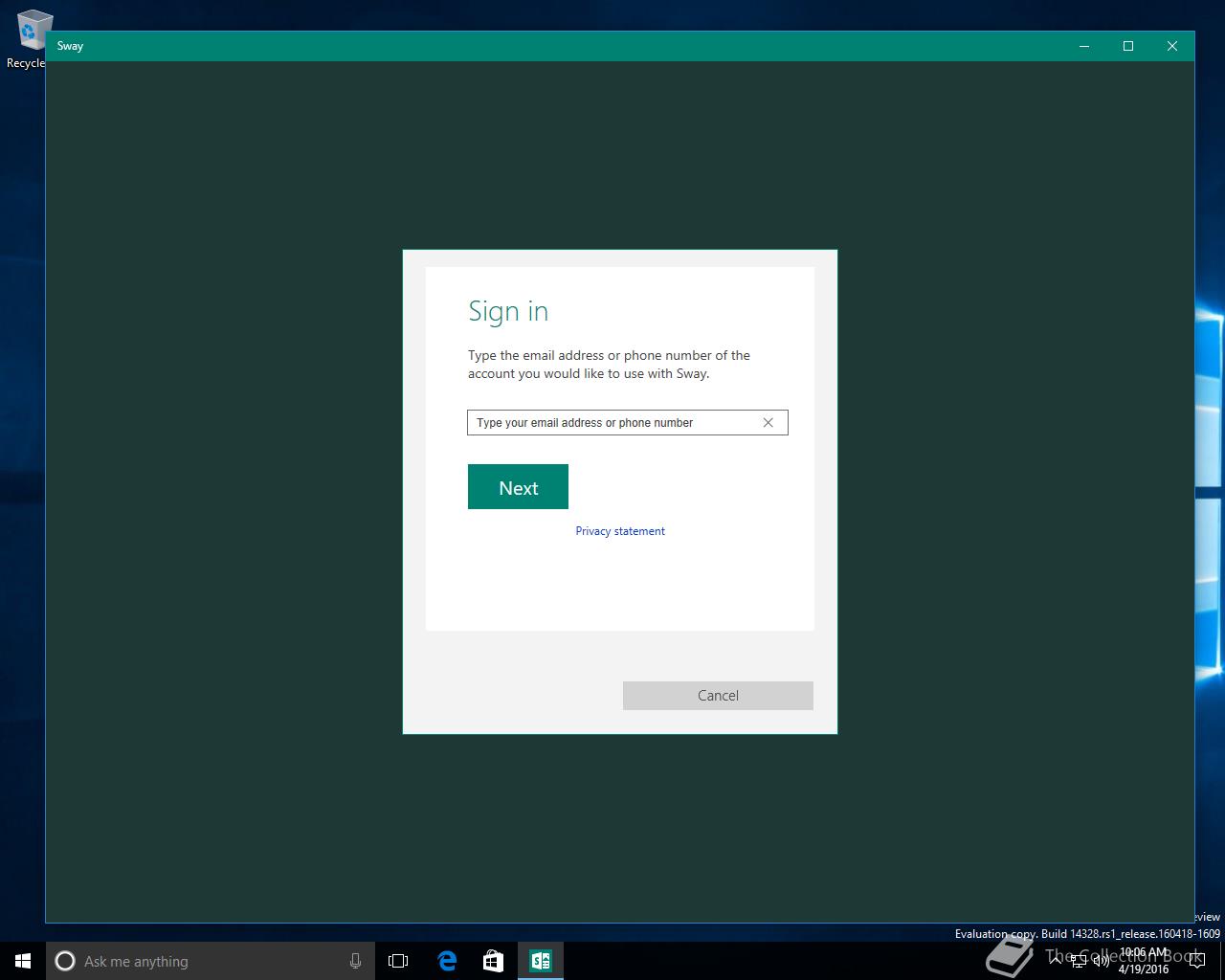The image size is (1225, 980).
Task: Click the Cortana 'Ask me anything' search box
Action: coord(211,961)
